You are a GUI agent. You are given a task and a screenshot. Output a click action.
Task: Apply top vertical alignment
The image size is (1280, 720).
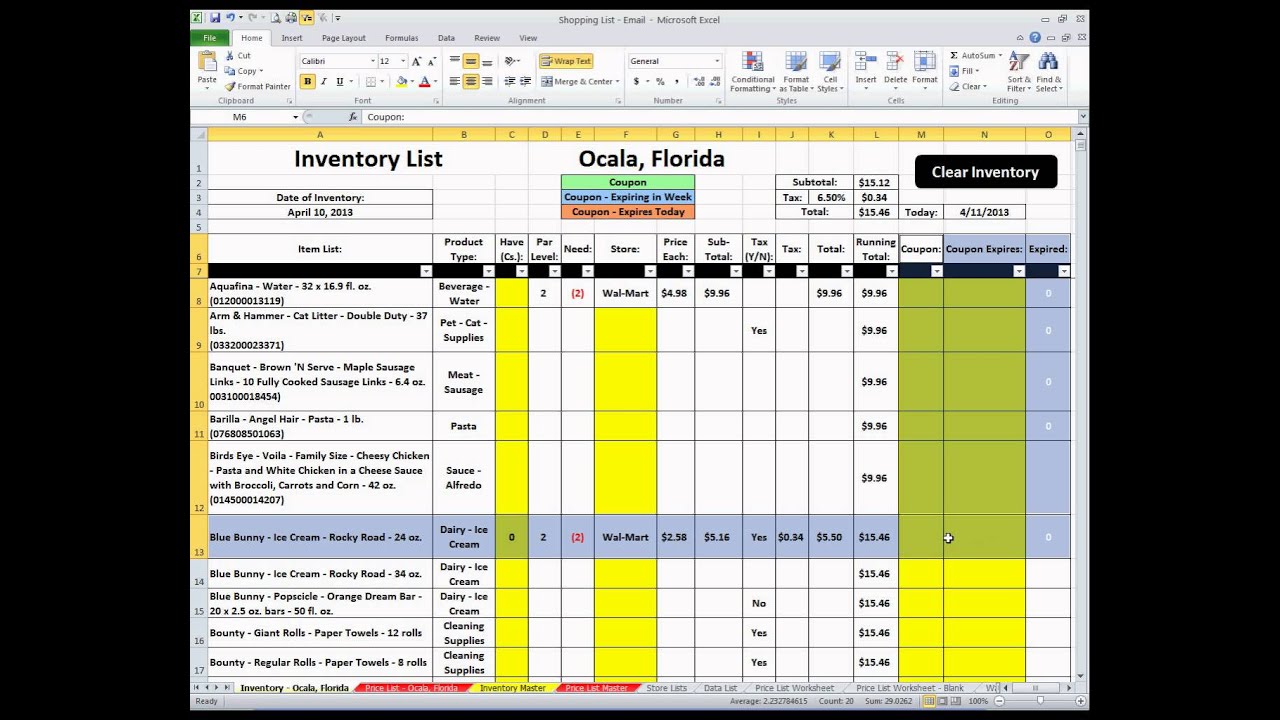click(x=455, y=61)
